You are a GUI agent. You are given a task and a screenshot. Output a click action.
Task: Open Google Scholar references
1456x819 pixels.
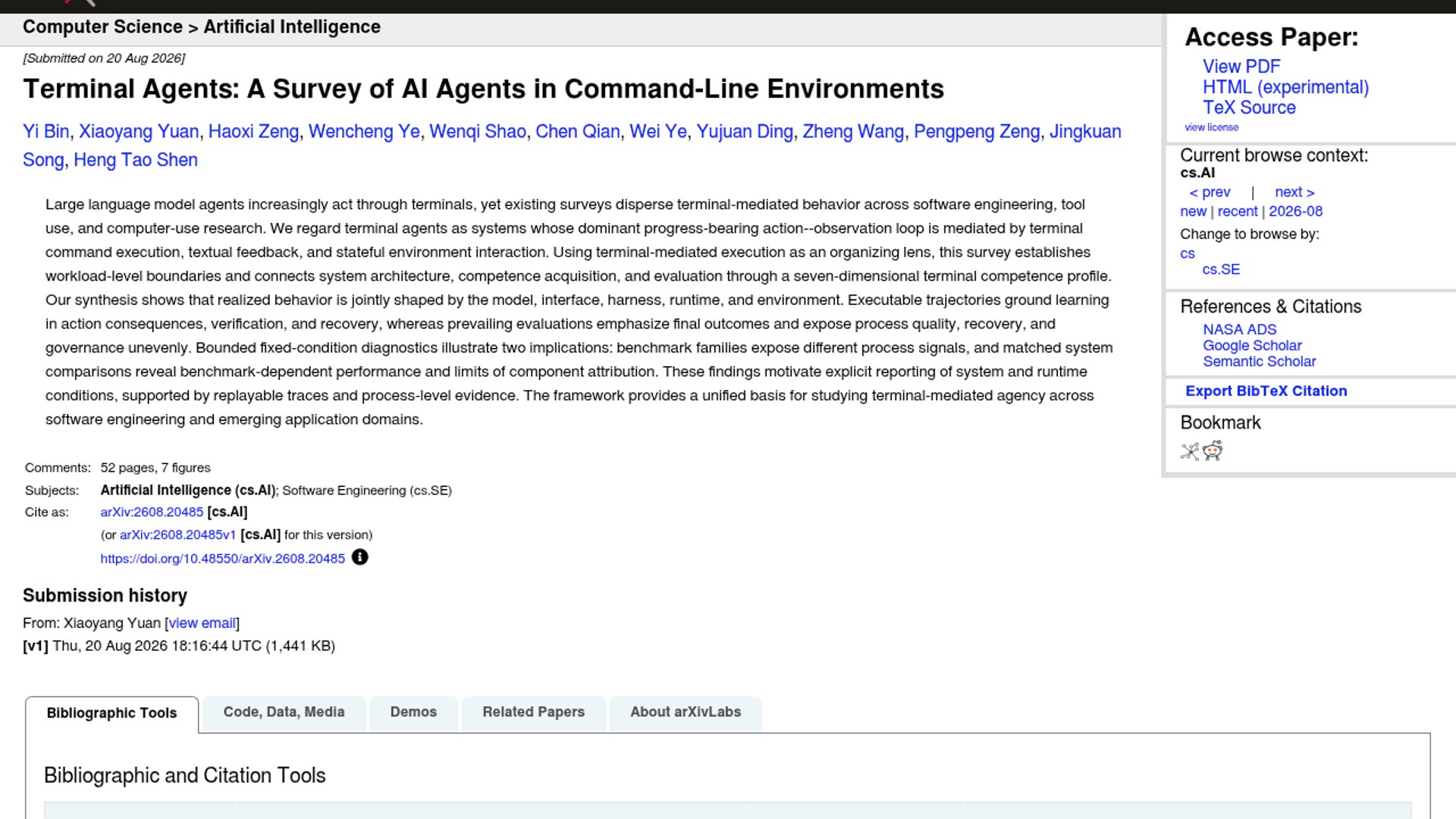[x=1251, y=346]
